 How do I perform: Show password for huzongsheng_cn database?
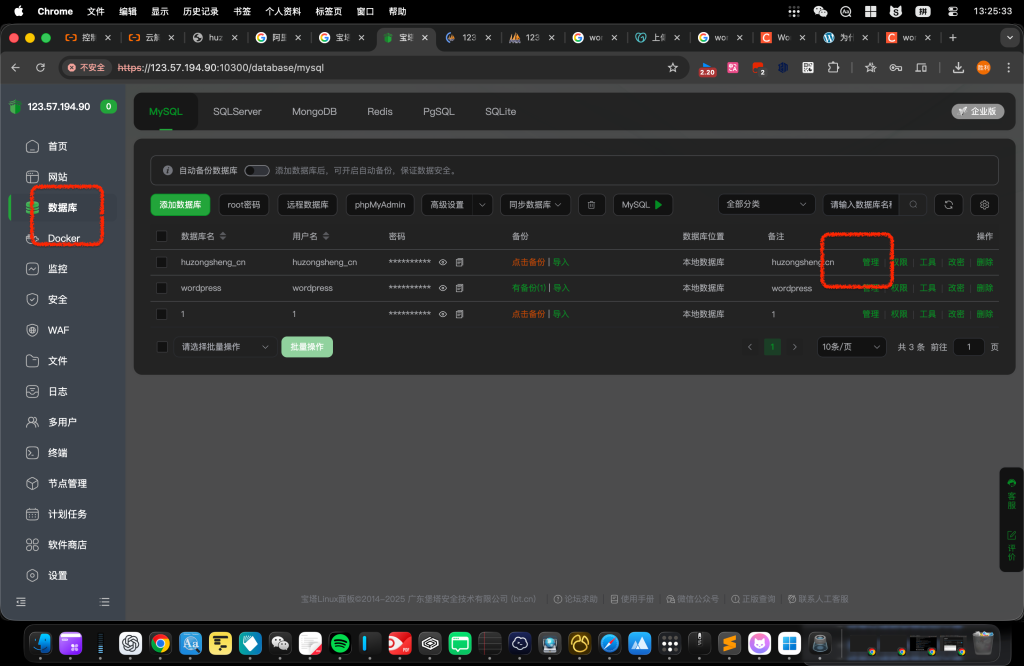pos(442,262)
